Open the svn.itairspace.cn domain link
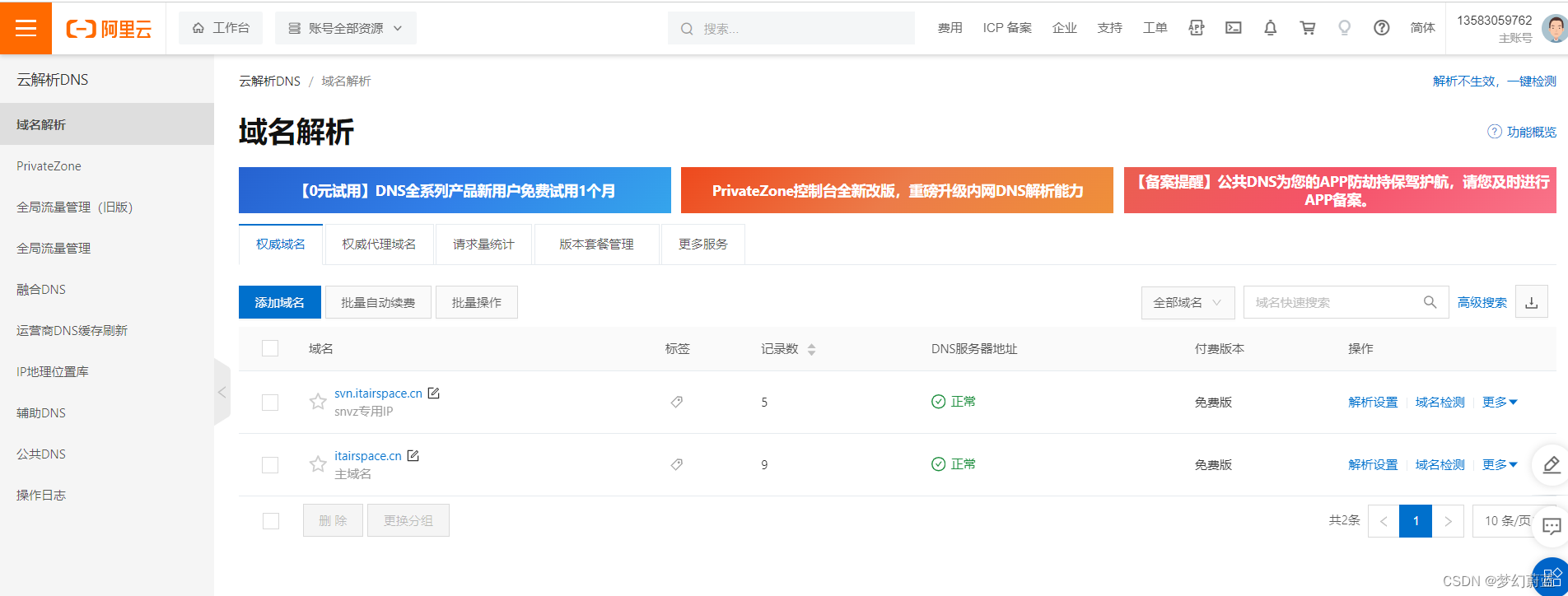Image resolution: width=1568 pixels, height=596 pixels. coord(378,393)
